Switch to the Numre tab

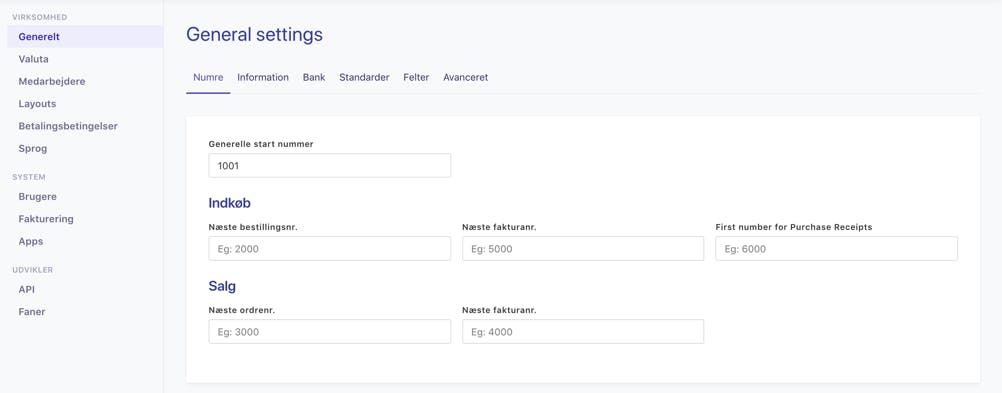click(208, 77)
